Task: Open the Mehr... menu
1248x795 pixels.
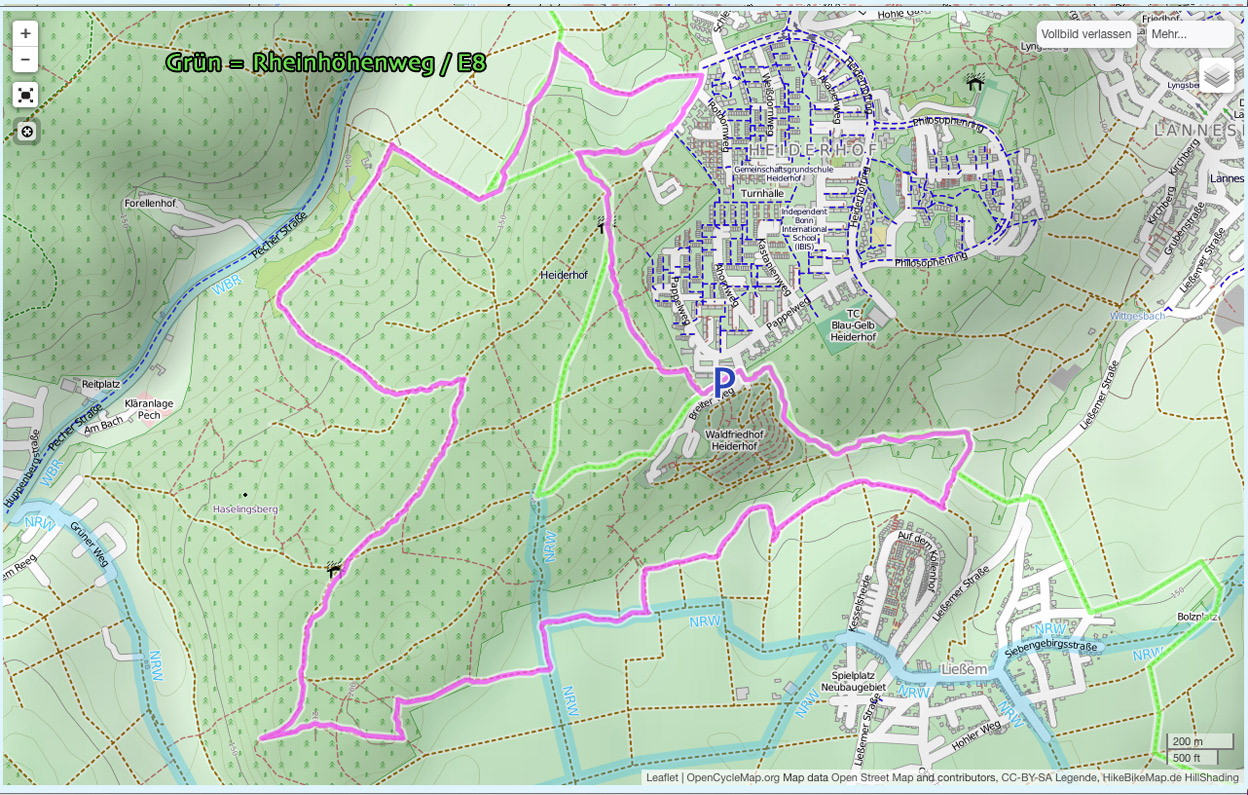Action: [1189, 34]
